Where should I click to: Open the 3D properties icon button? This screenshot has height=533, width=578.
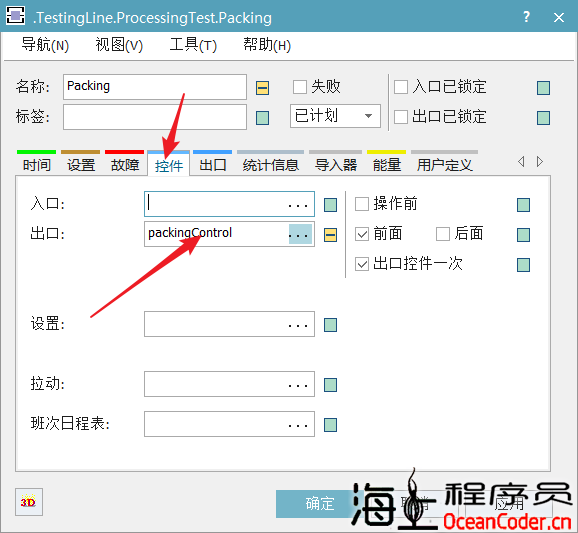(29, 502)
